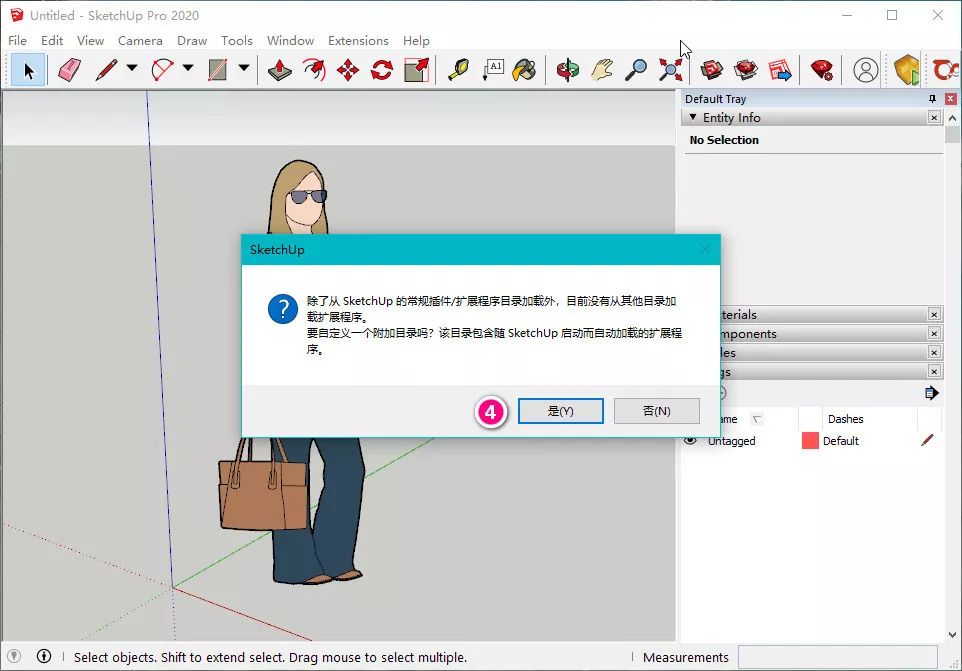Click the tray scrollbar up arrow

click(x=952, y=118)
